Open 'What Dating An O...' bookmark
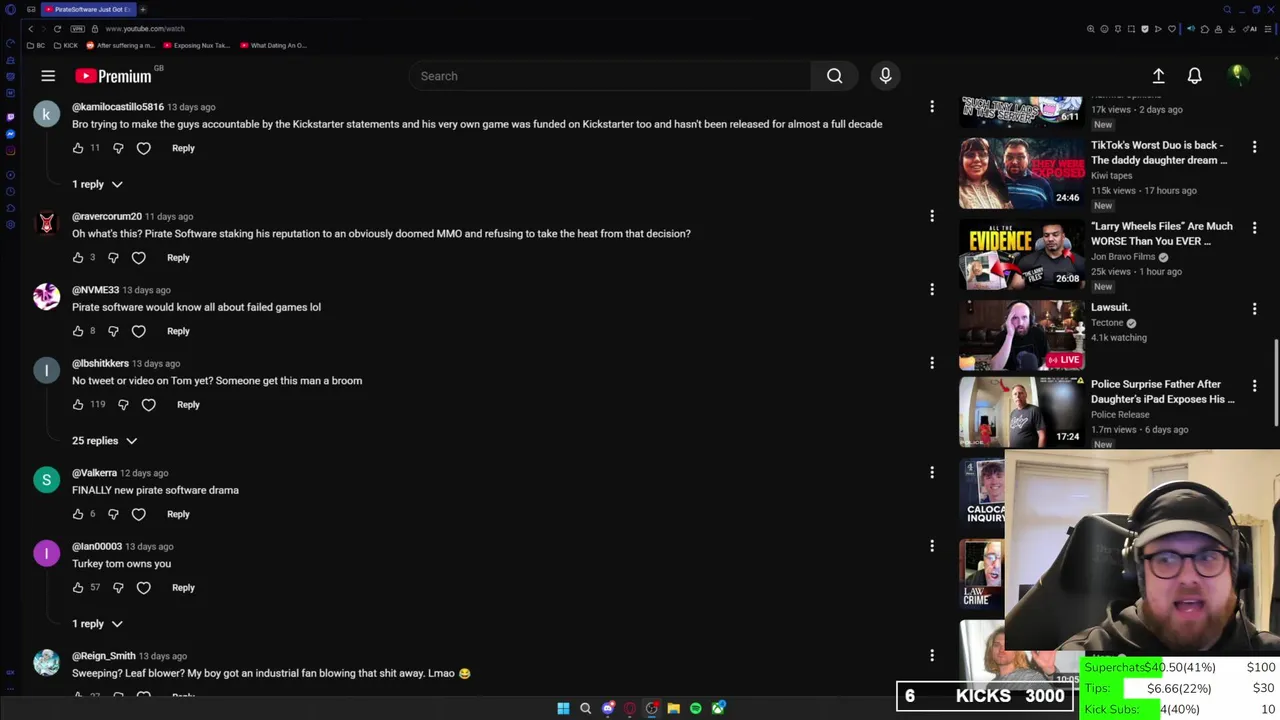 click(x=273, y=45)
